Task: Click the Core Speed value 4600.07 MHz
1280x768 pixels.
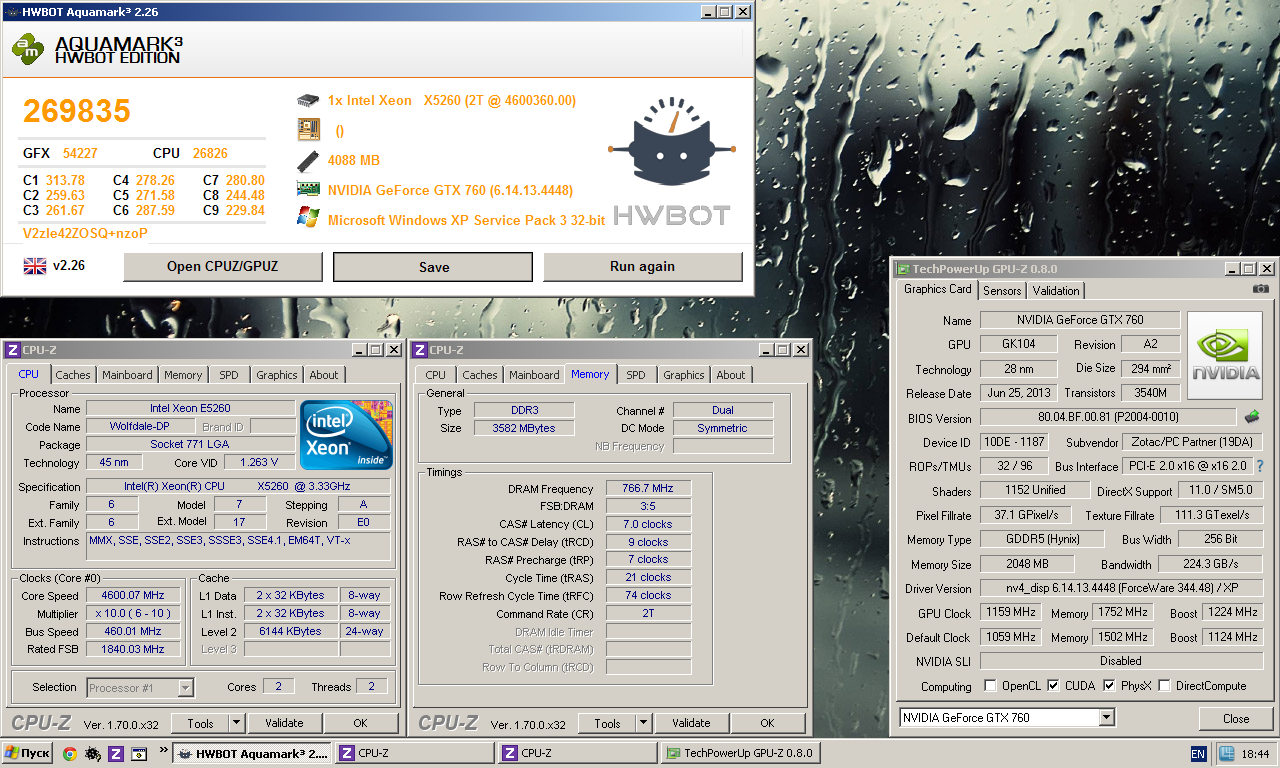Action: [x=134, y=595]
